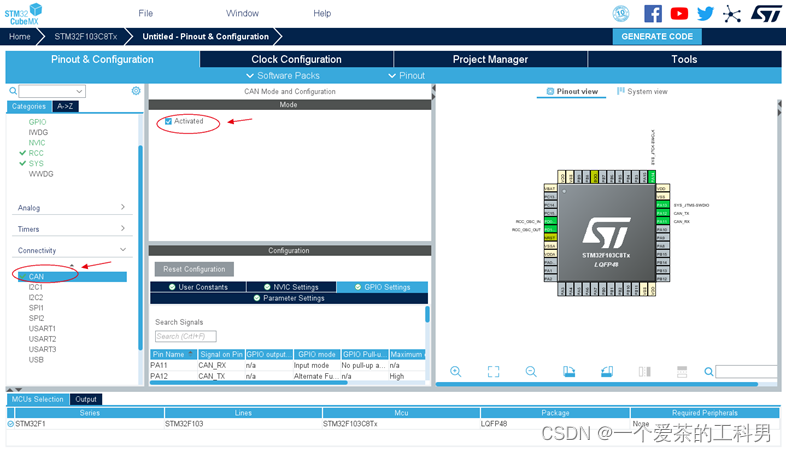The height and width of the screenshot is (452, 786).
Task: Uncheck the Activated checkbox for CAN
Action: [168, 121]
